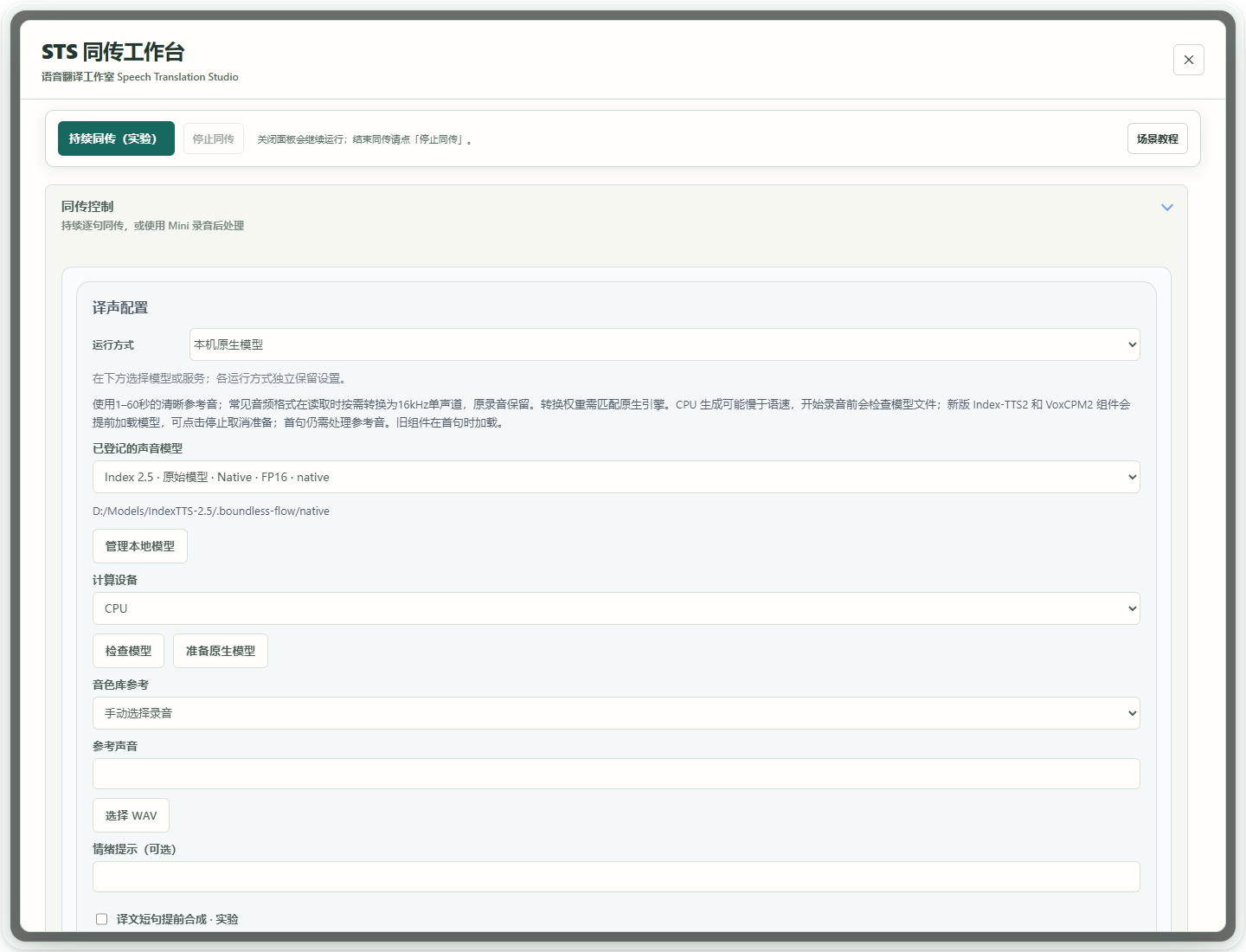
Task: Click 管理本地模型 button
Action: click(x=140, y=546)
